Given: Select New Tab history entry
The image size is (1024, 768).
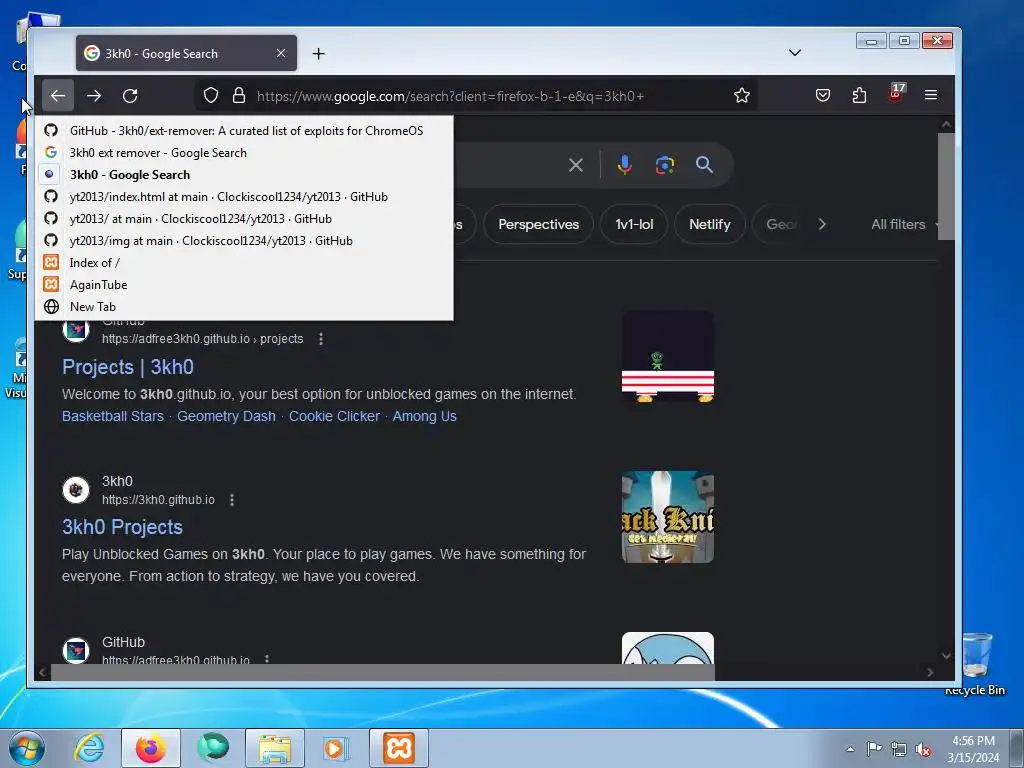Looking at the screenshot, I should click(x=244, y=307).
